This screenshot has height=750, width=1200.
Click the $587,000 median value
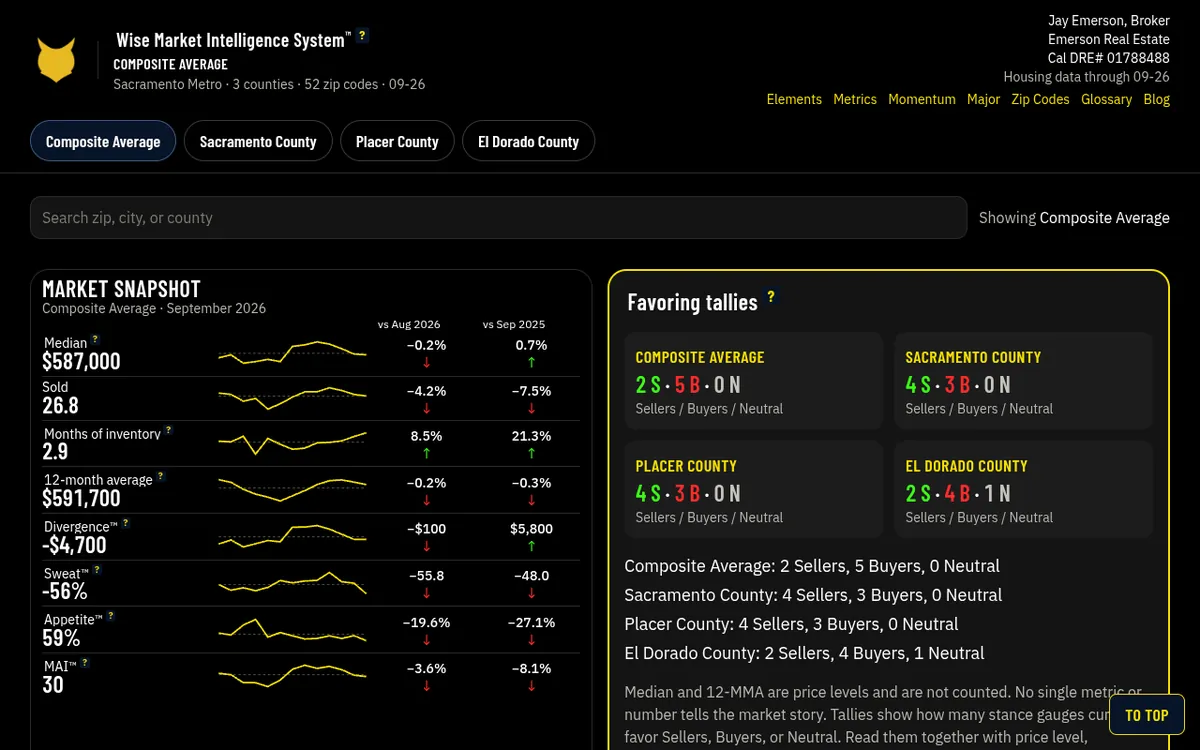[x=81, y=361]
